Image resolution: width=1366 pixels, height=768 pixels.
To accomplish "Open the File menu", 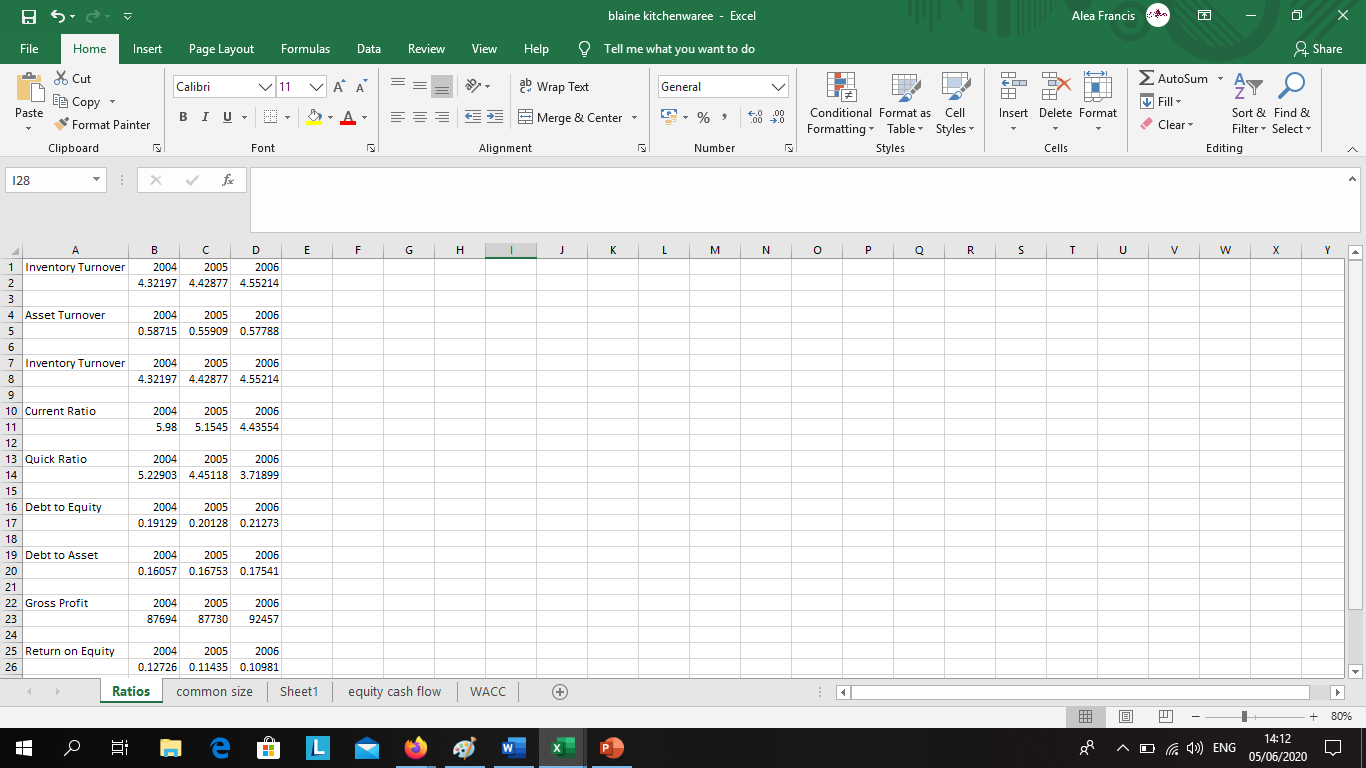I will (29, 49).
